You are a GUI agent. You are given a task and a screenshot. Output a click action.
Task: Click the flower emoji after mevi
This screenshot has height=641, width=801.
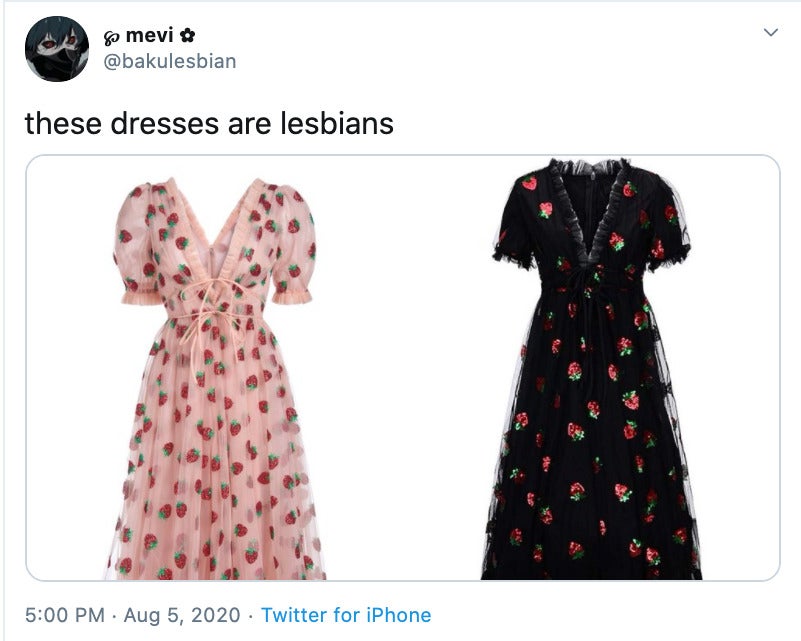[x=187, y=35]
